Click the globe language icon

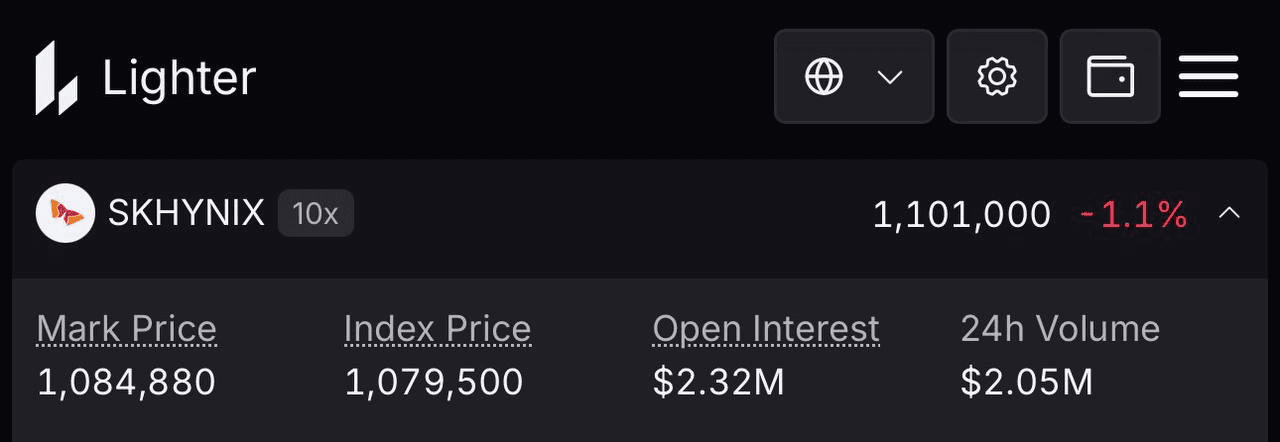(x=824, y=77)
